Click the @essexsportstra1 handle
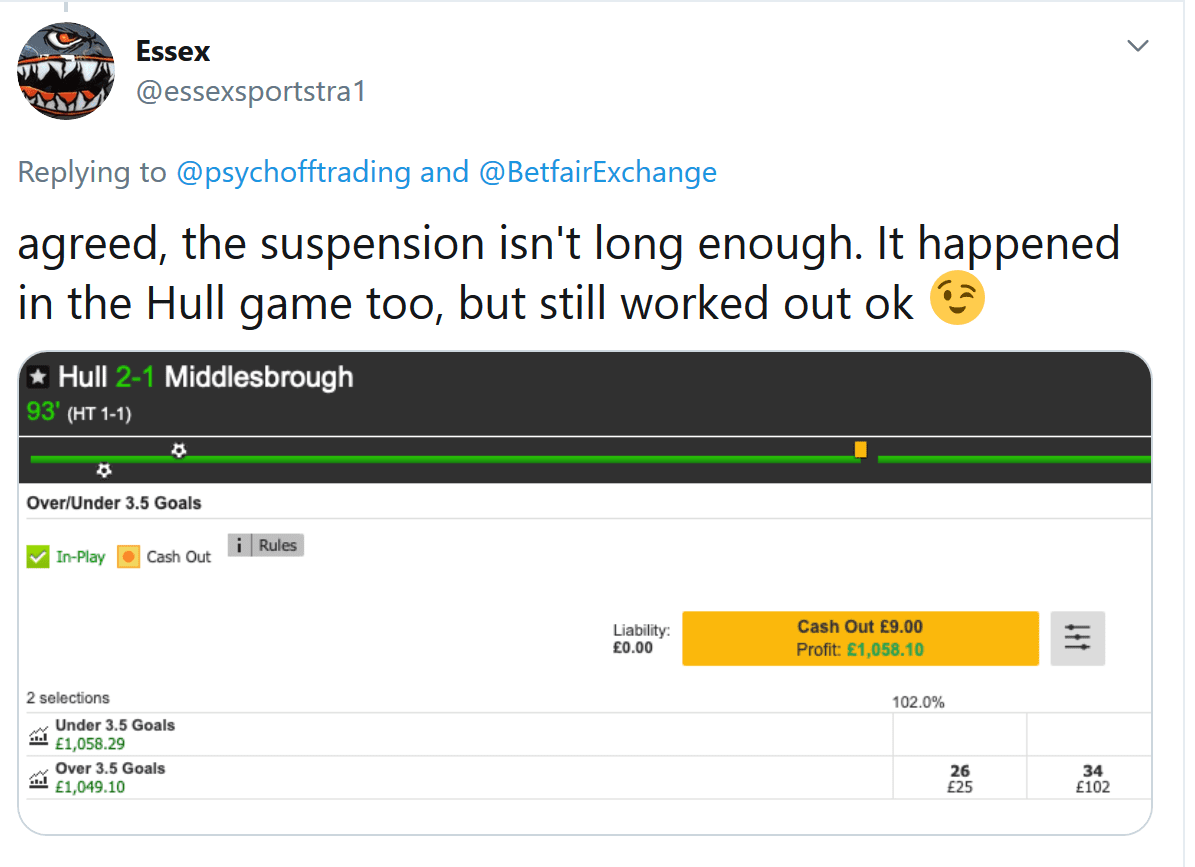Image resolution: width=1195 pixels, height=867 pixels. pyautogui.click(x=251, y=91)
